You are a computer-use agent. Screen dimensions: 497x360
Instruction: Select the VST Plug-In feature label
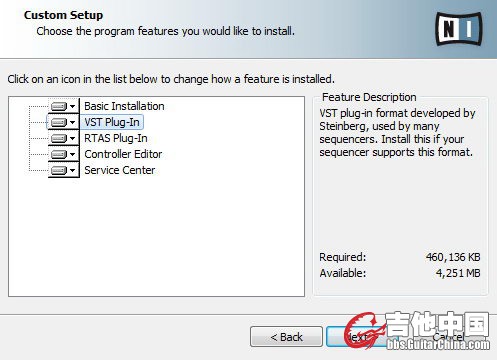(112, 122)
